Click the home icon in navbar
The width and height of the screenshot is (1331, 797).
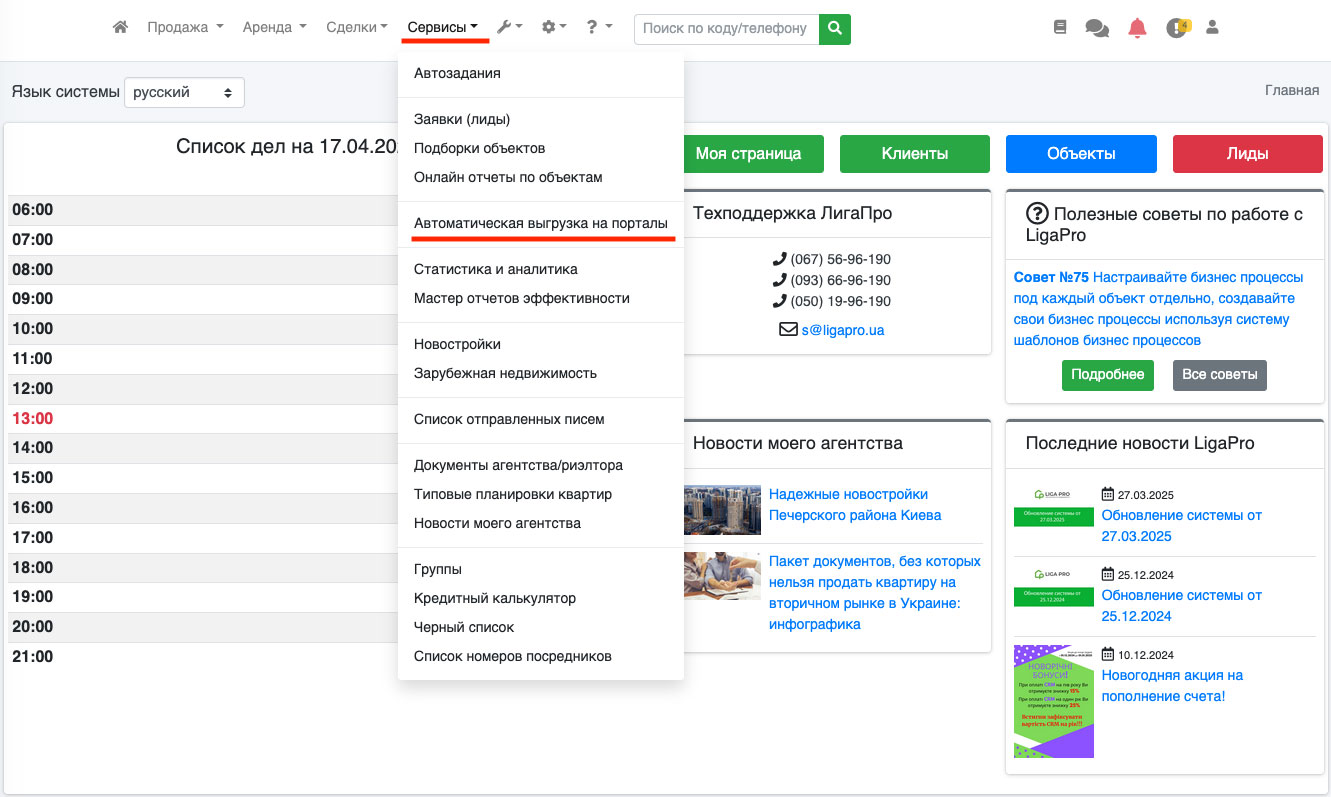pos(120,28)
